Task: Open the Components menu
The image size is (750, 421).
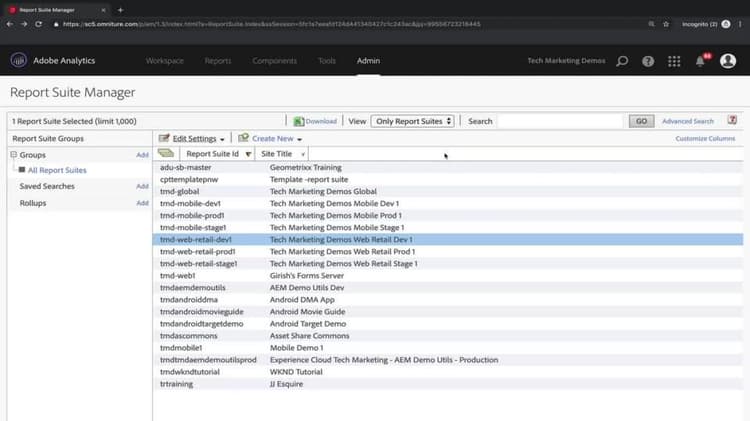Action: click(274, 61)
